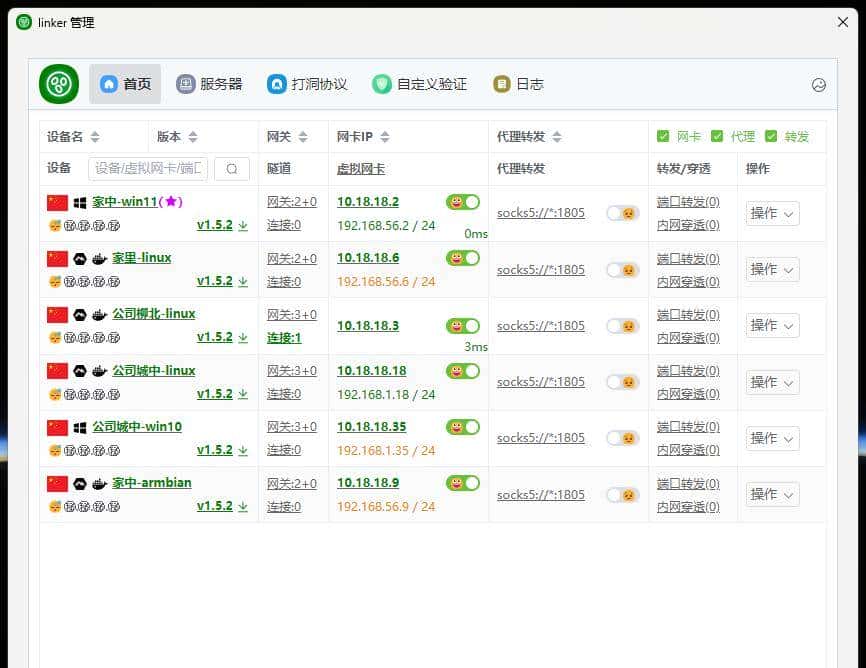Click the linker logo icon top left
Viewport: 866px width, 668px height.
[58, 84]
